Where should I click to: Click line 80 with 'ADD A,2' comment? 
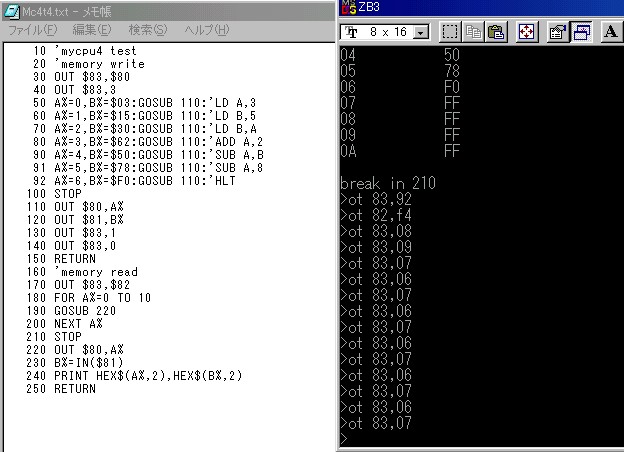click(148, 142)
